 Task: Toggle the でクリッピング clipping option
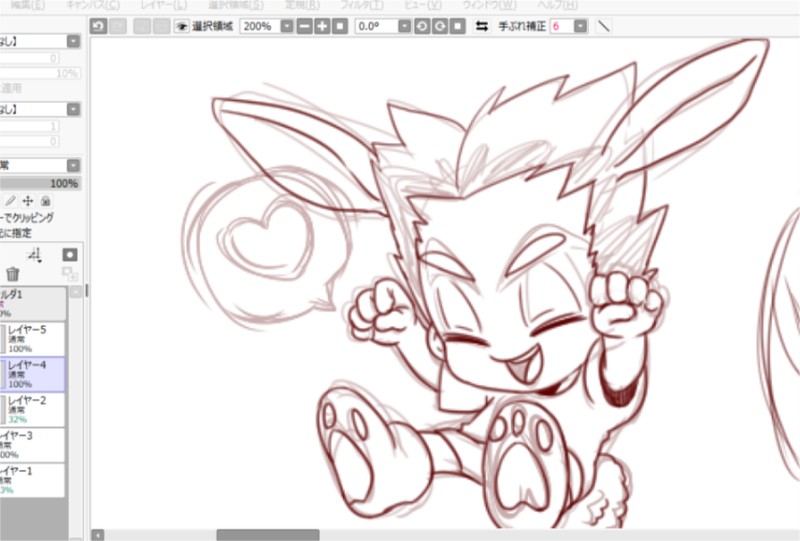(x=27, y=217)
